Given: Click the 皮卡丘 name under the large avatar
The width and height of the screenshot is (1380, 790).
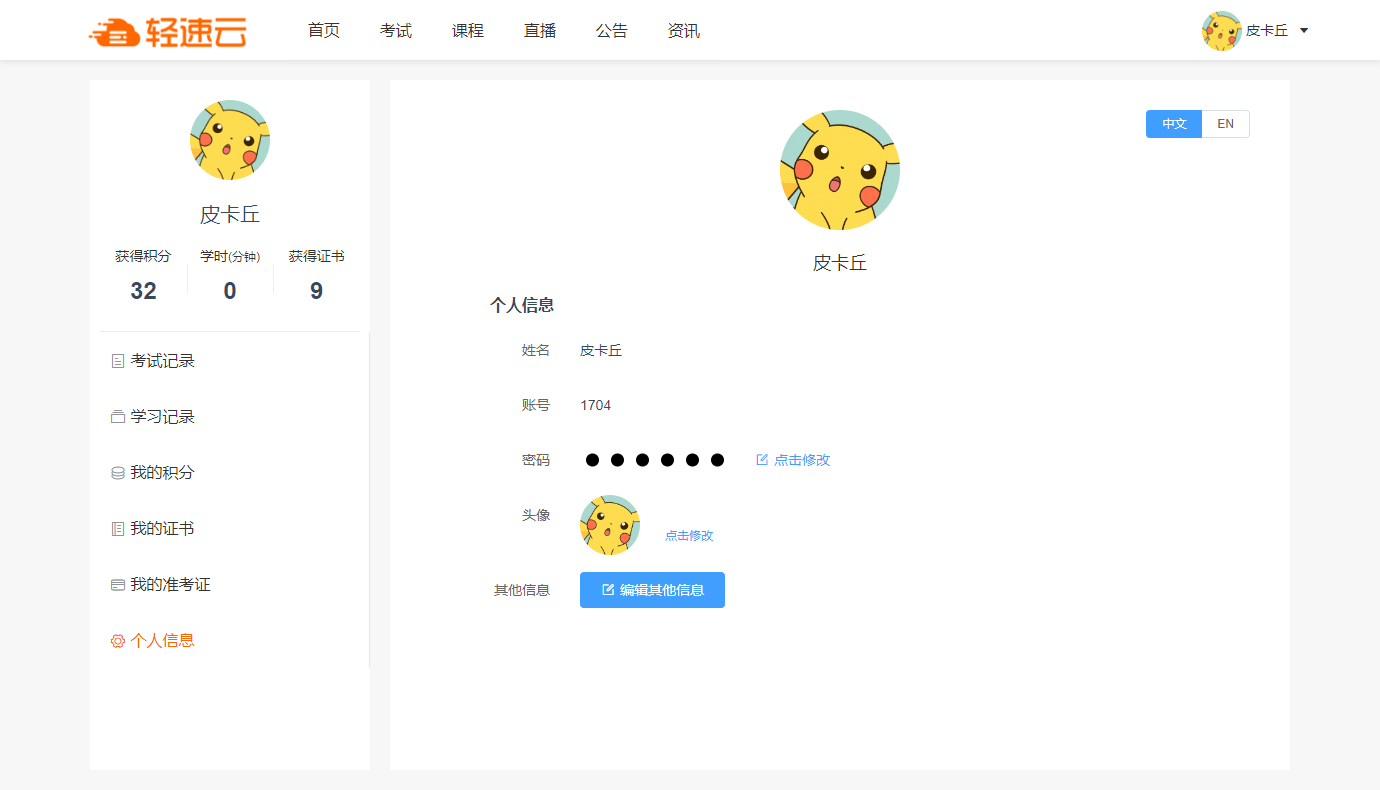Looking at the screenshot, I should (840, 263).
